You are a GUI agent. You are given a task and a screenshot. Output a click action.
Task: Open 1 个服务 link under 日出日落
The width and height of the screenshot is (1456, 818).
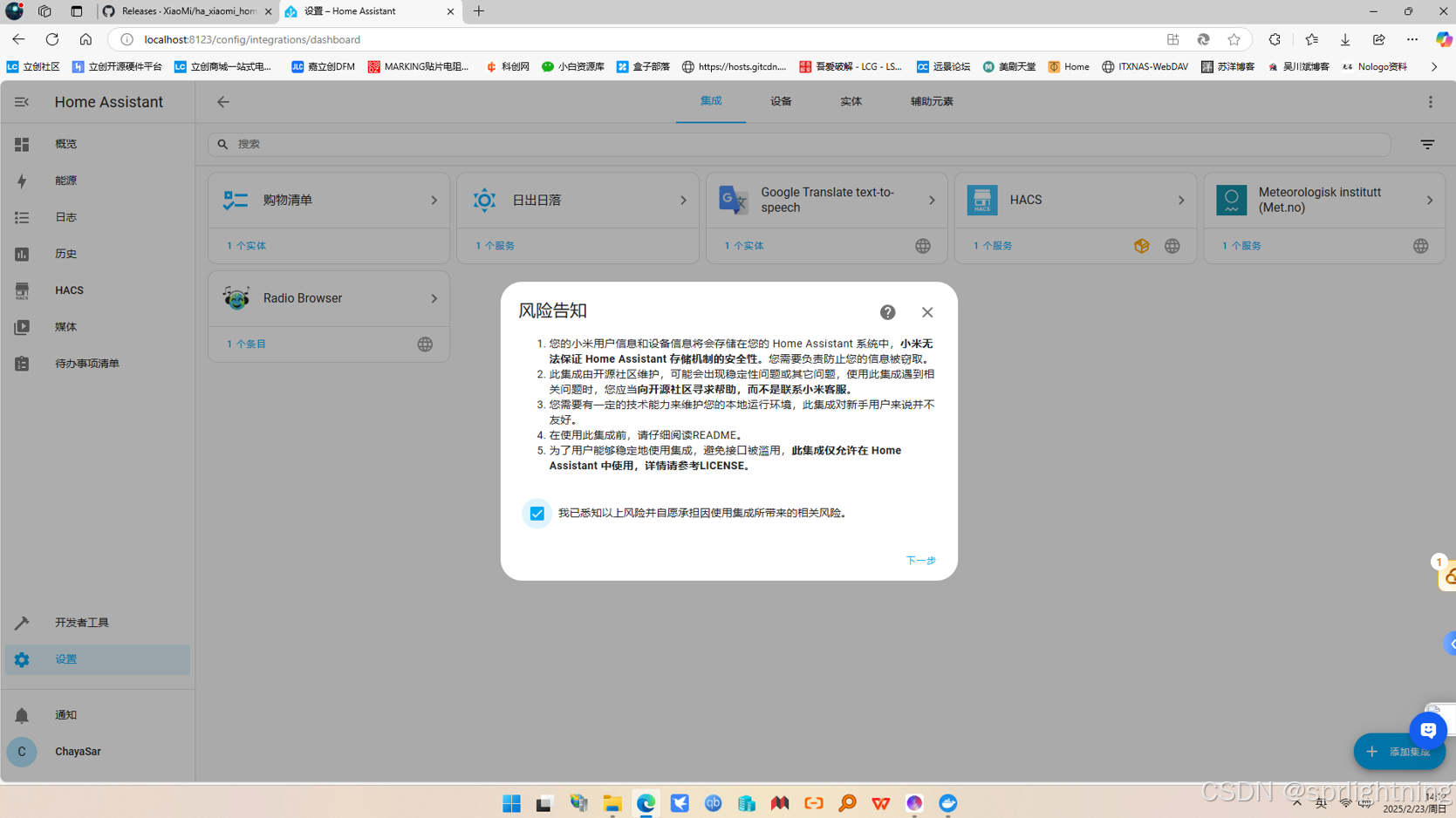click(x=495, y=246)
